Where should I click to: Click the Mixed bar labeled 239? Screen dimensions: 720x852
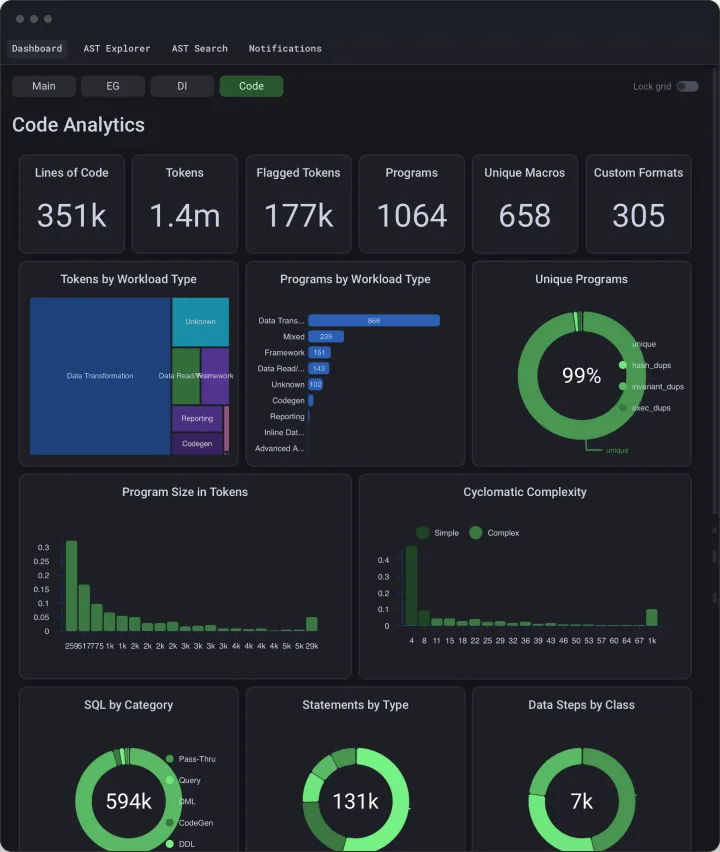[x=326, y=336]
